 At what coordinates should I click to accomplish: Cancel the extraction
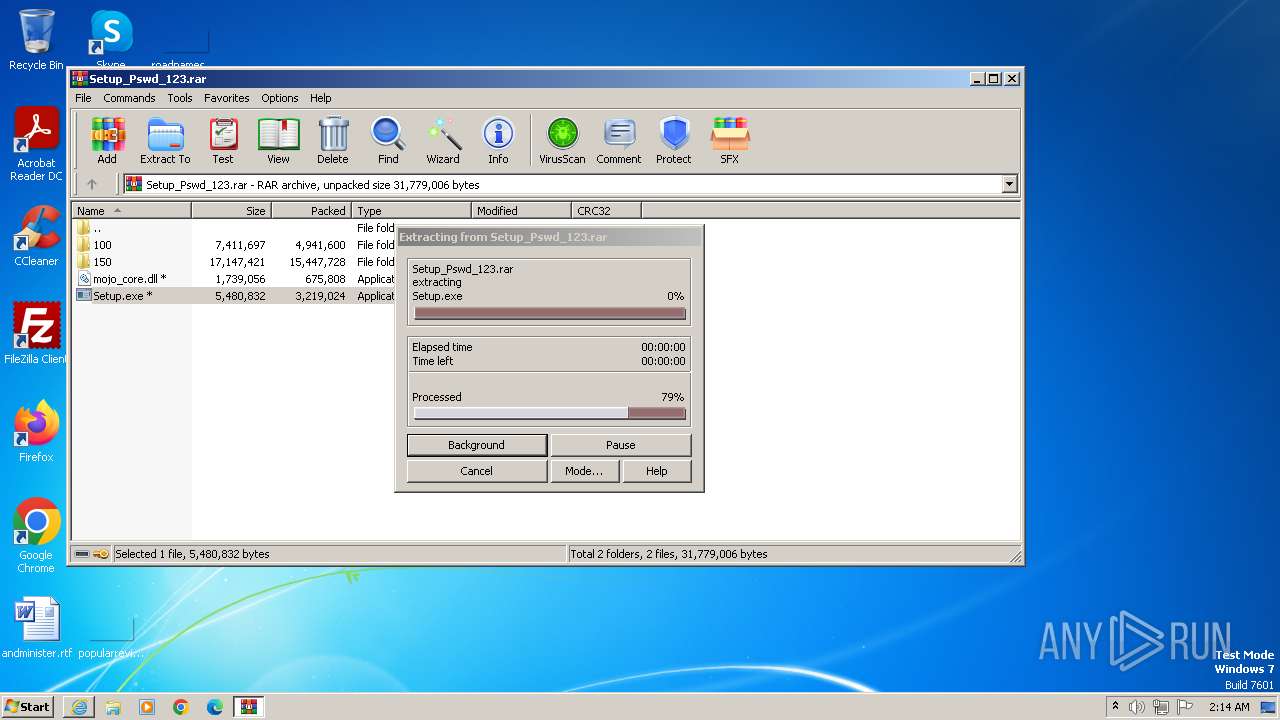[x=477, y=471]
